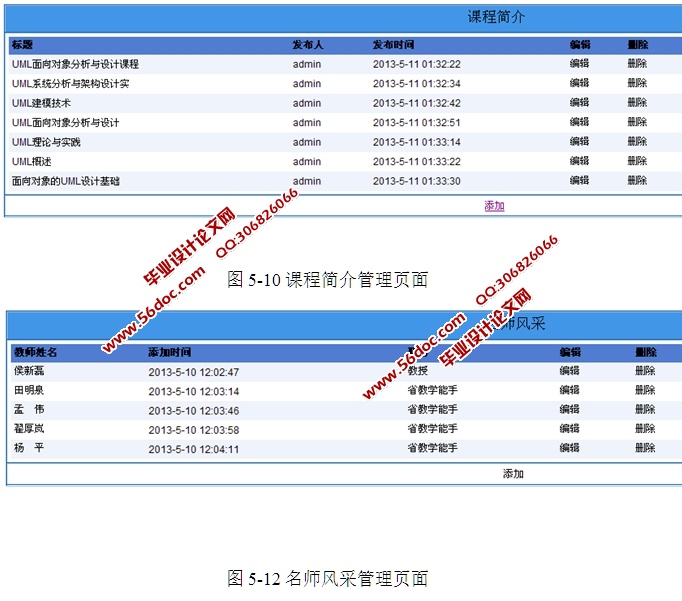
Task: Edit the 面向对象的UML设计基础 entry
Action: coord(579,181)
